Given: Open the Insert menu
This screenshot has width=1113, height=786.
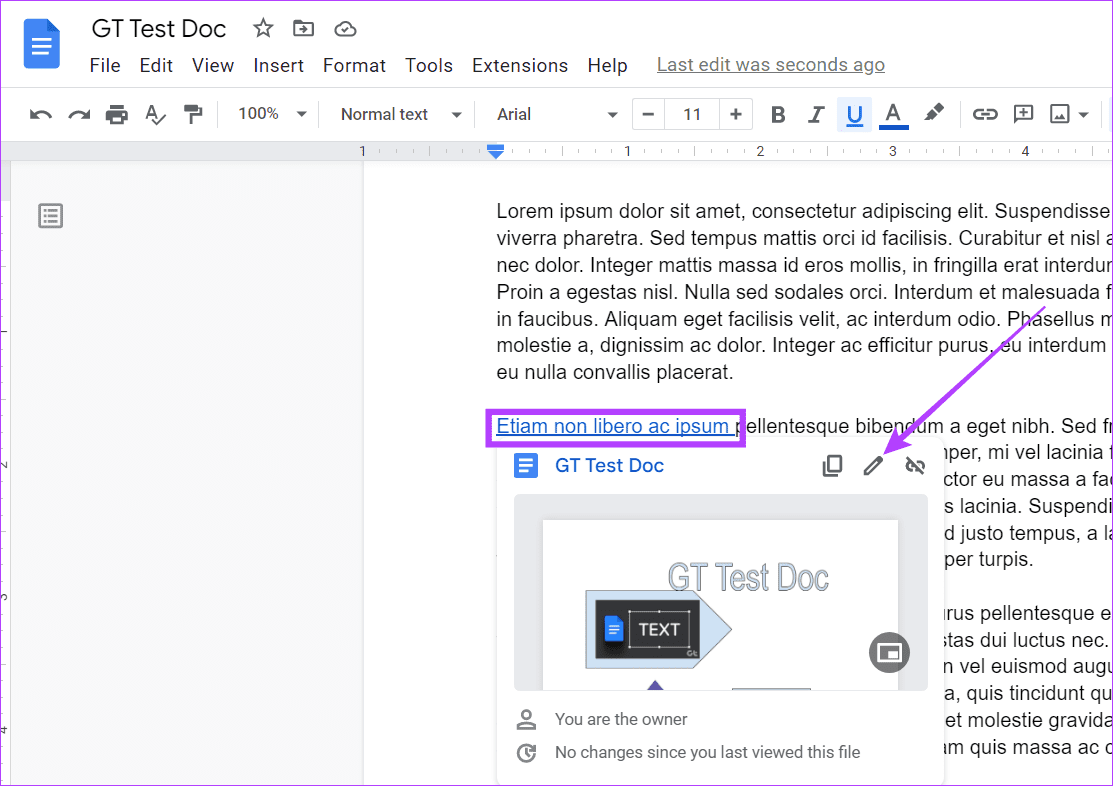Looking at the screenshot, I should click(278, 66).
